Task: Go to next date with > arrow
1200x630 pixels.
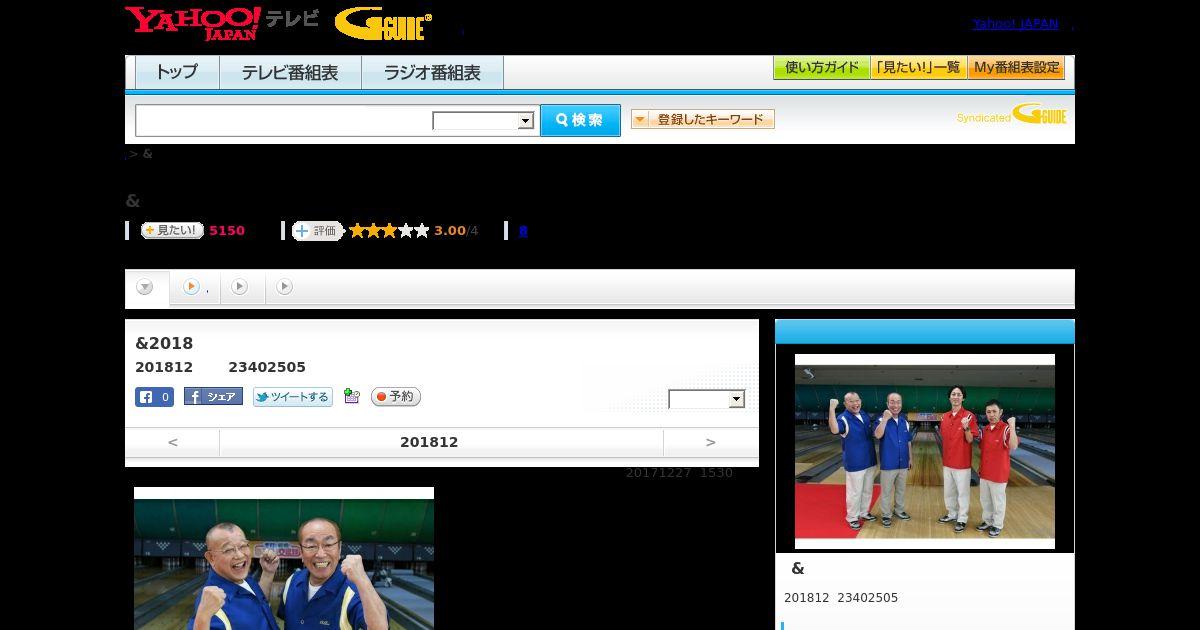Action: 711,442
